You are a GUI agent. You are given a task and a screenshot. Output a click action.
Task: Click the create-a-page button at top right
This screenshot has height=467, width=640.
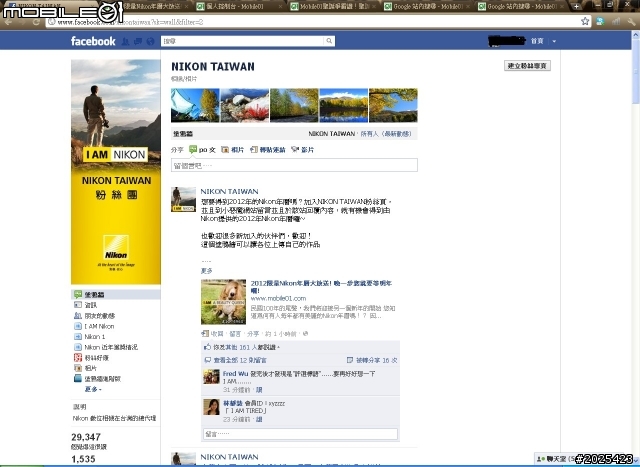(x=527, y=66)
